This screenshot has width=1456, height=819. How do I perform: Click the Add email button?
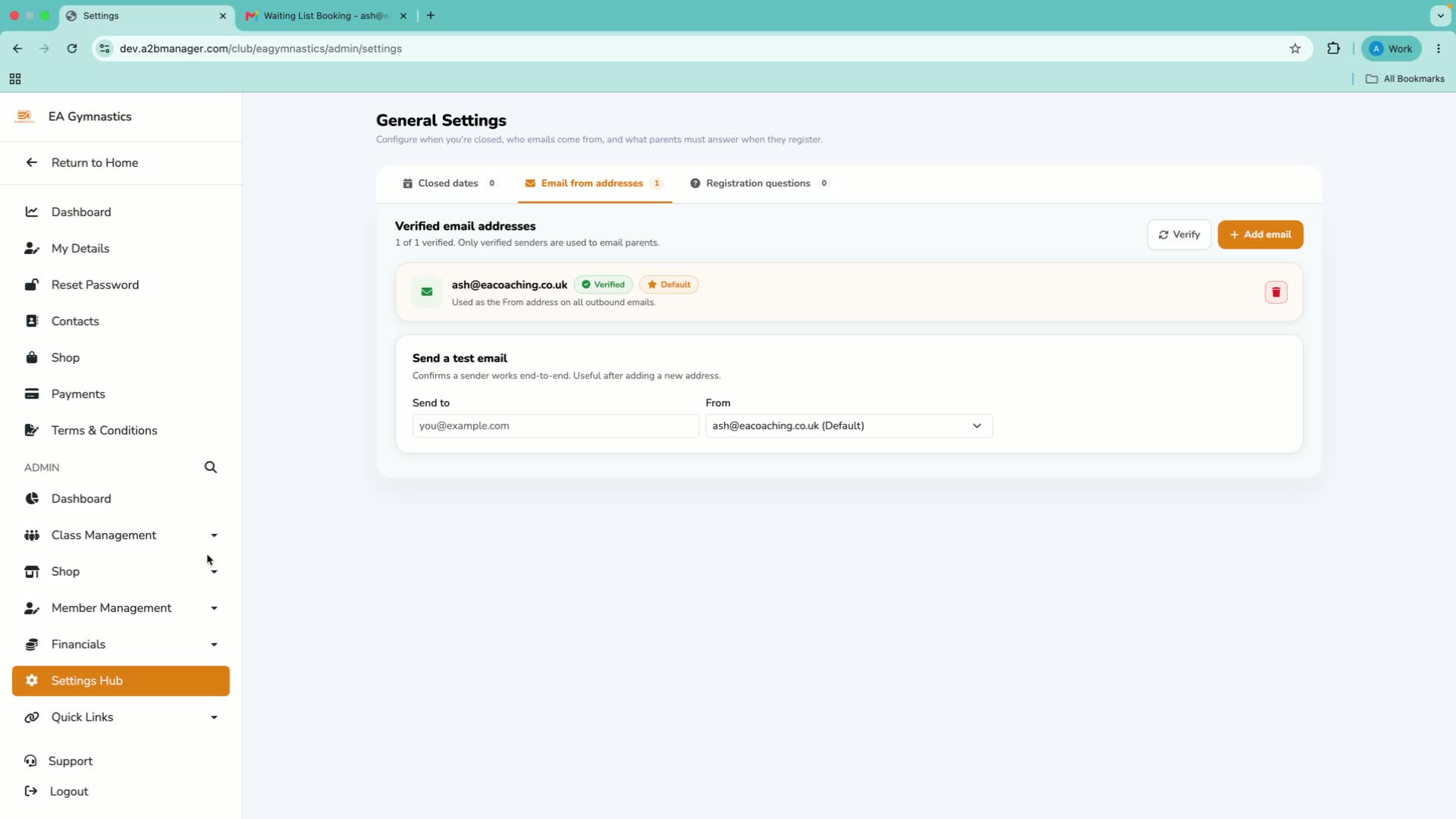click(1260, 235)
